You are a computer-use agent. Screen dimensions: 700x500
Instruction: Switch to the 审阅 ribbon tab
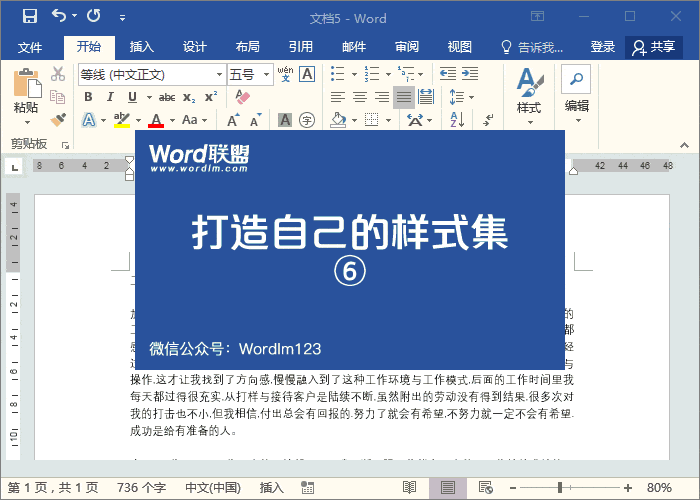coord(407,46)
